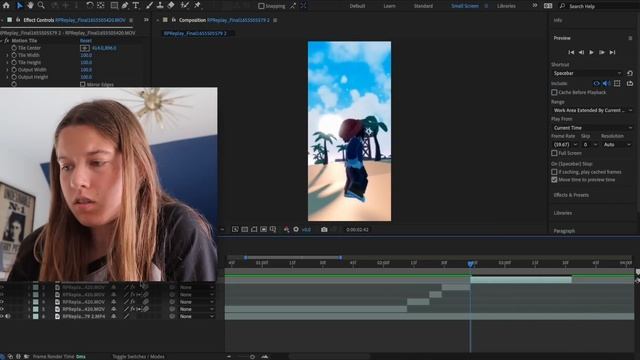Select the Rotation tool
Viewport: 640px width, 360px height.
tap(89, 5)
